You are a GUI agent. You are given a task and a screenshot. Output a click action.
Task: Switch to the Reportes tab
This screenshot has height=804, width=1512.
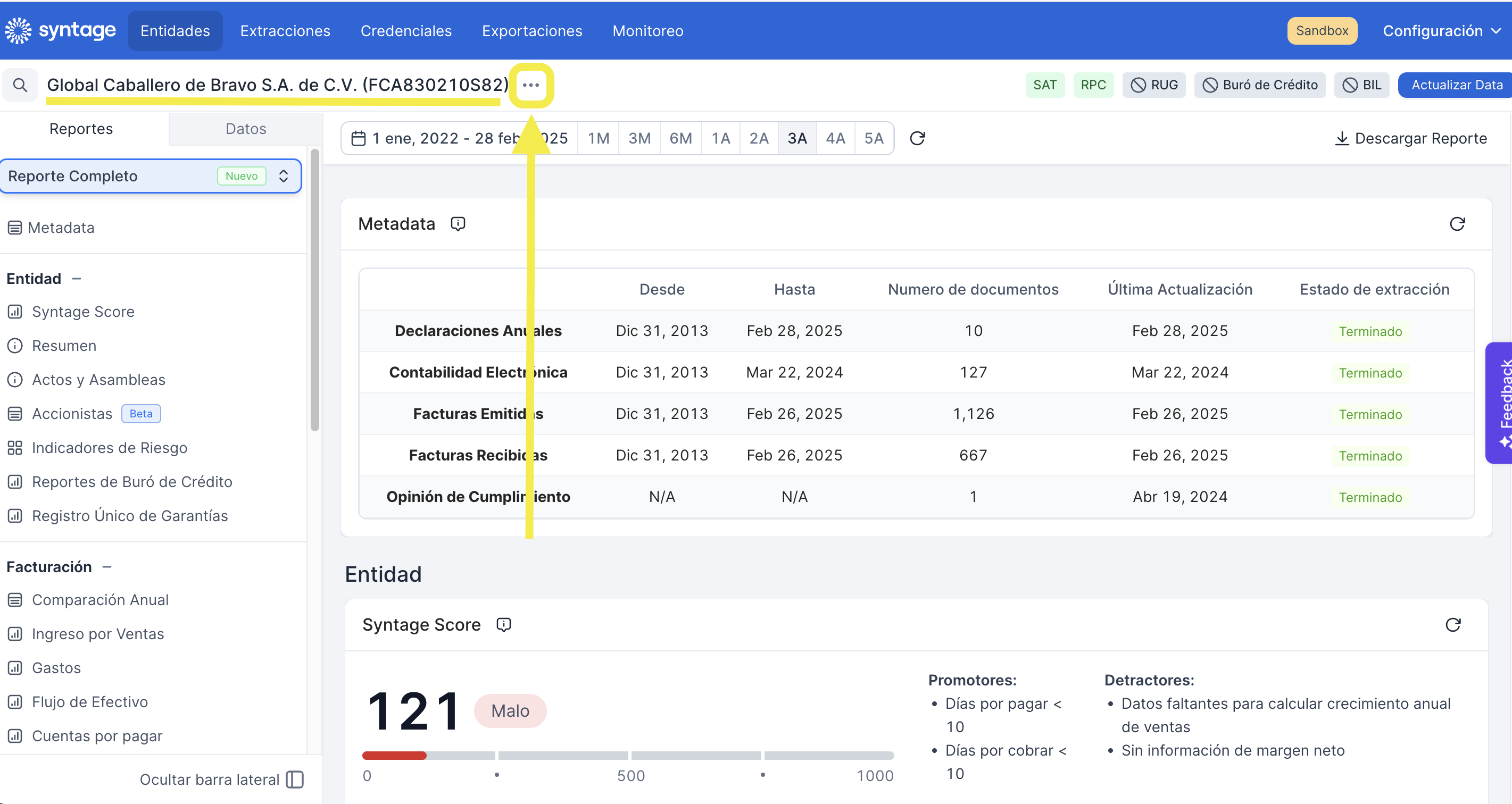(81, 129)
